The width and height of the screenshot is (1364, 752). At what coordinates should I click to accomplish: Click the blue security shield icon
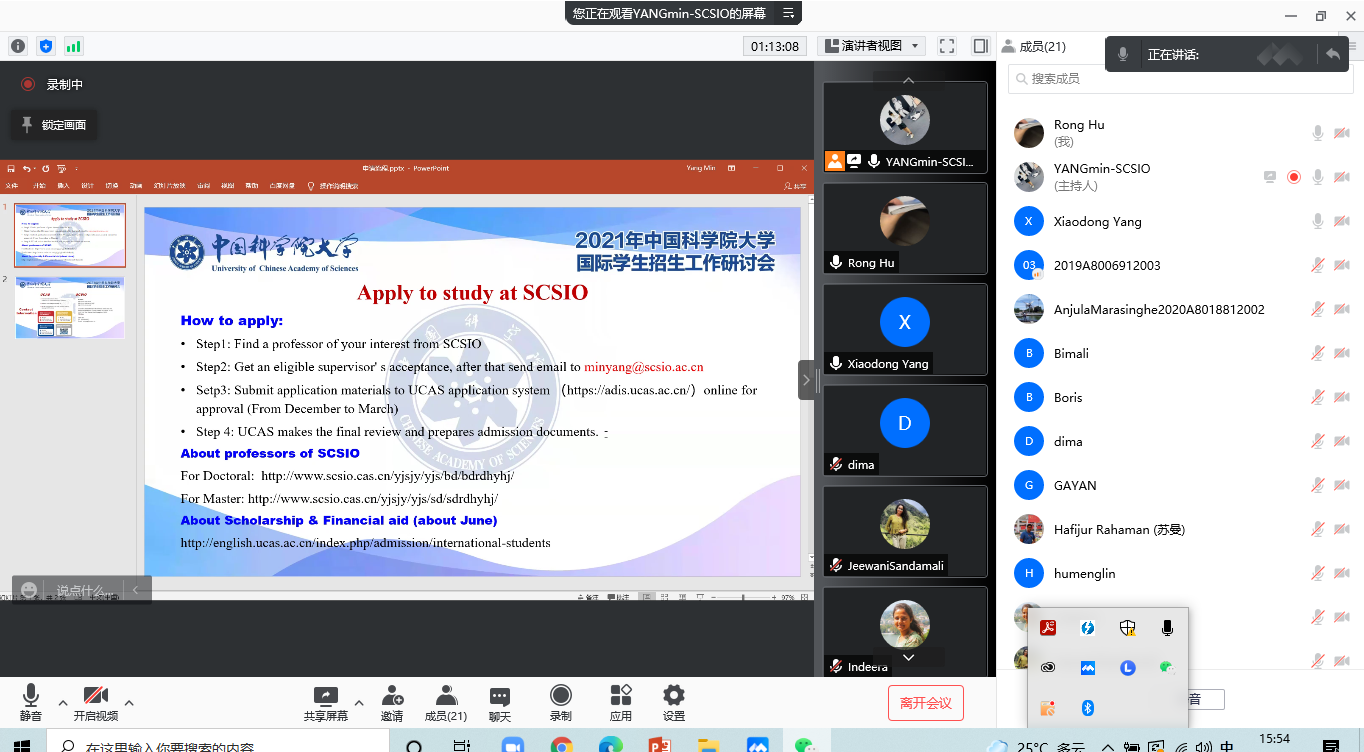point(45,46)
